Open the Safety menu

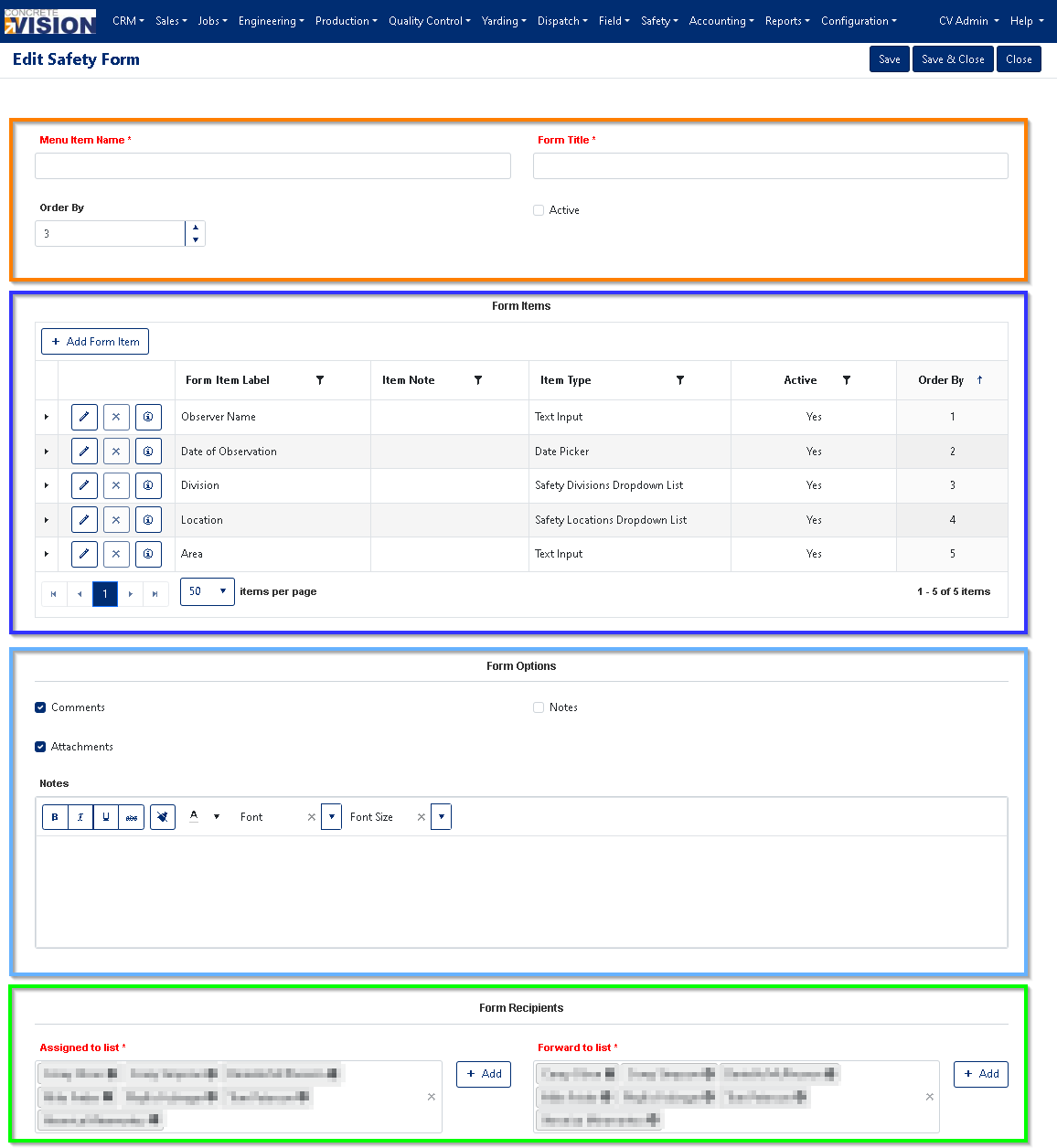[659, 21]
